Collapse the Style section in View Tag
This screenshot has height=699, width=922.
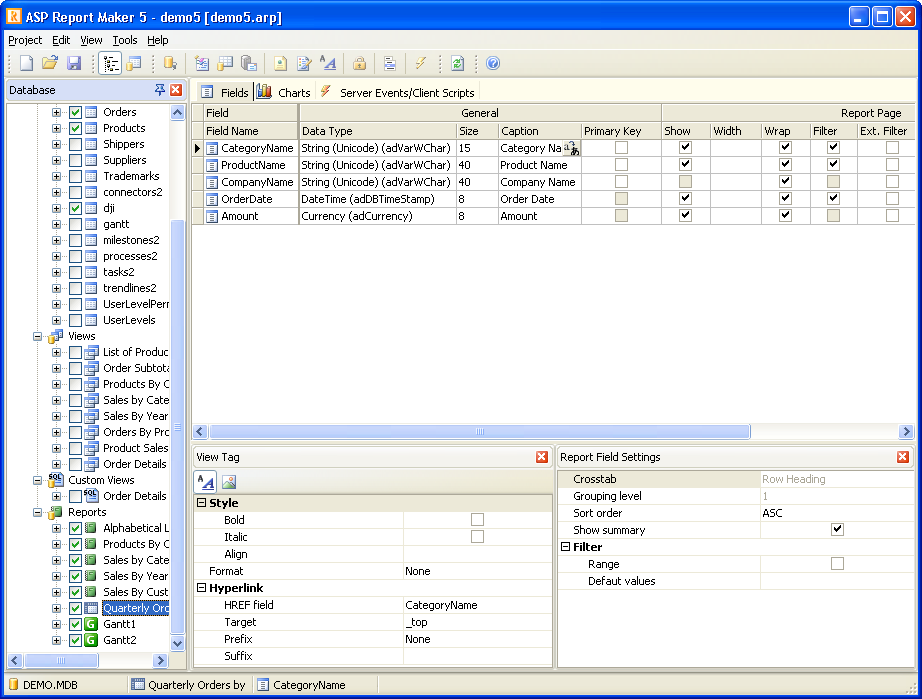point(202,503)
